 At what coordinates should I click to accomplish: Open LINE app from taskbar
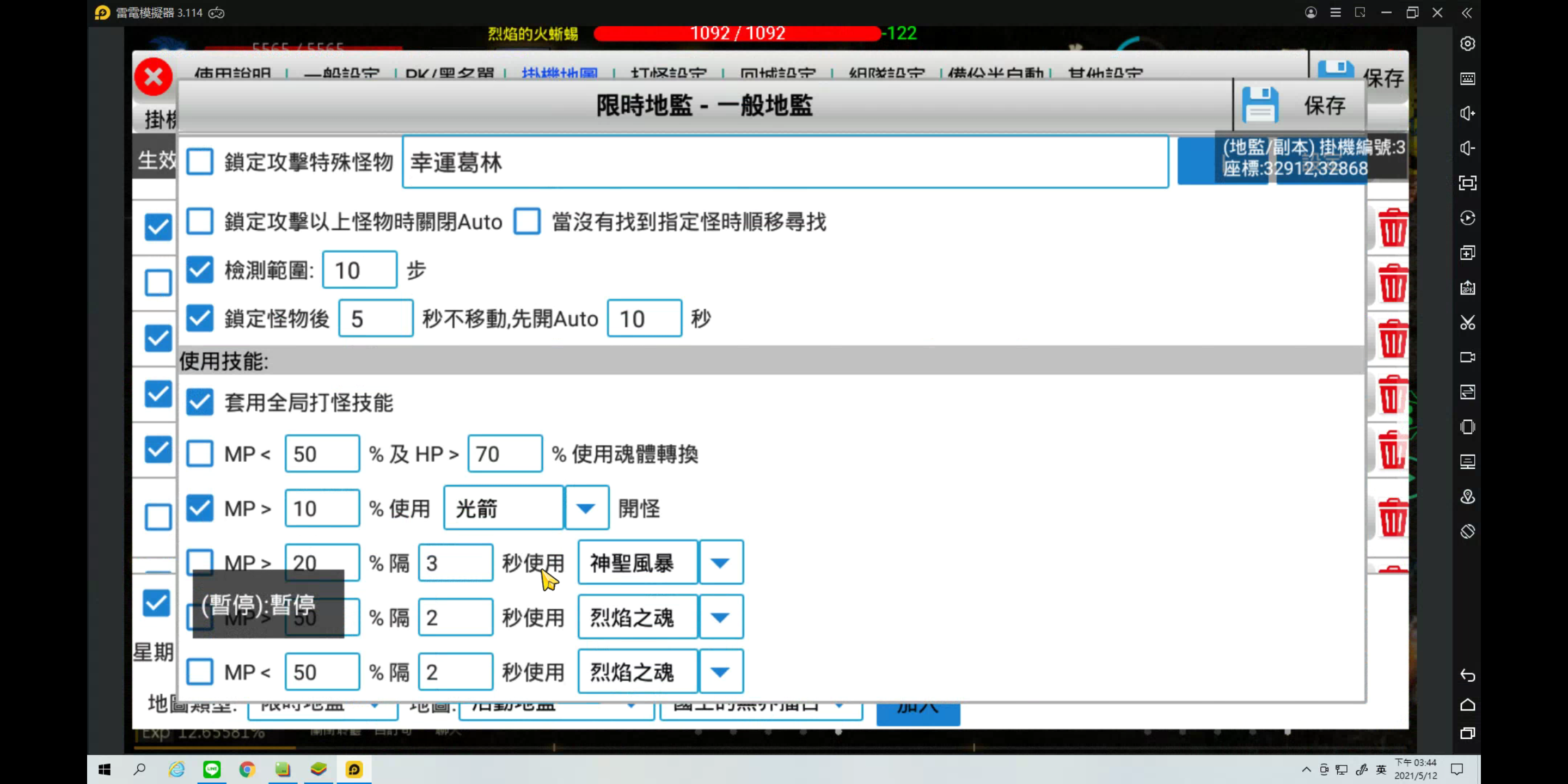click(x=212, y=769)
